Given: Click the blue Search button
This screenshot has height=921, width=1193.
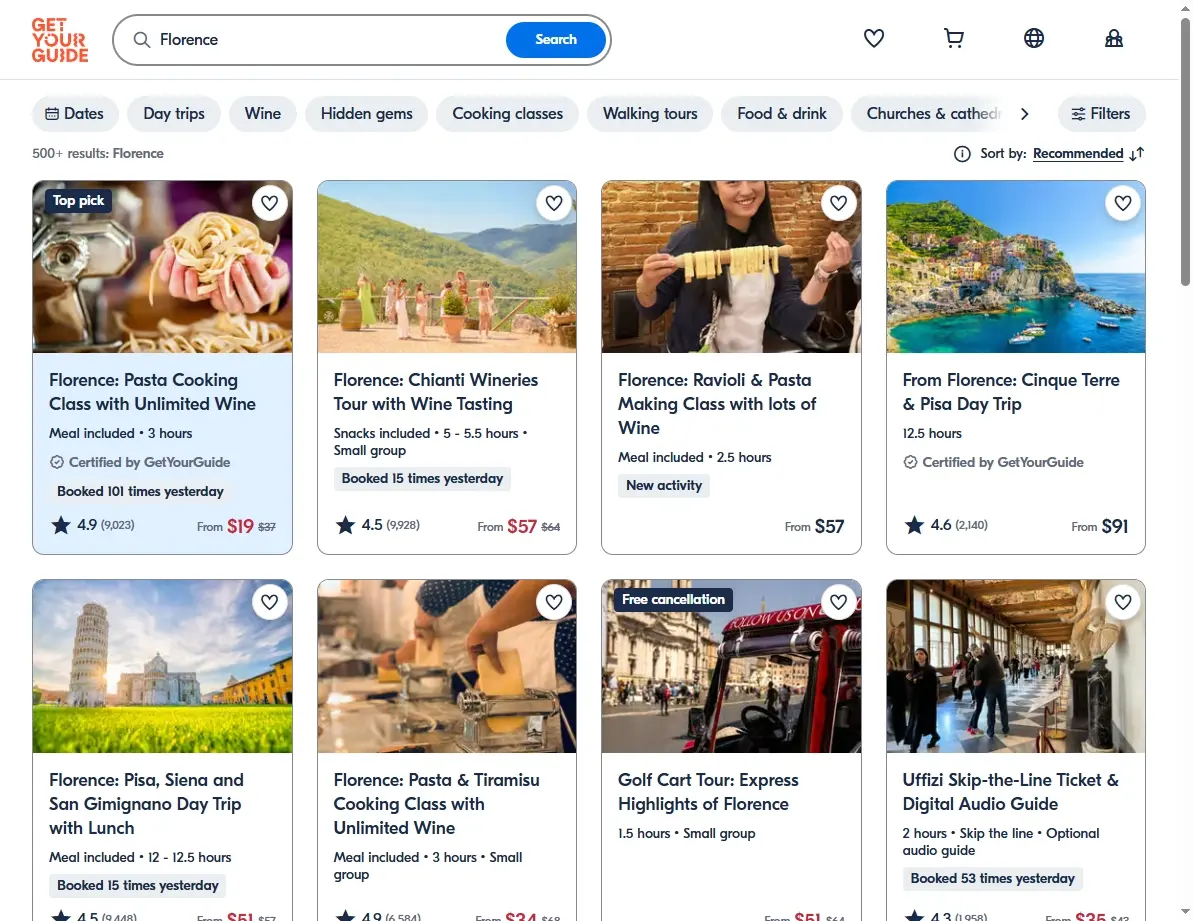Looking at the screenshot, I should 555,40.
